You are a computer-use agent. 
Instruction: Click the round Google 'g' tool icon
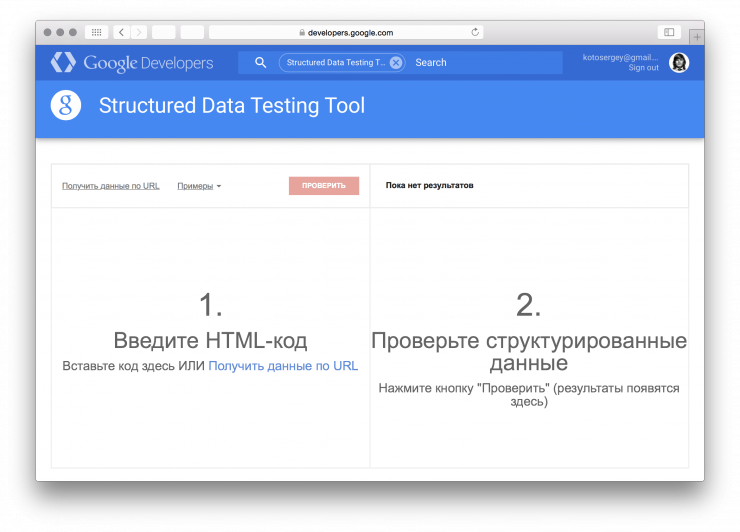pos(66,105)
